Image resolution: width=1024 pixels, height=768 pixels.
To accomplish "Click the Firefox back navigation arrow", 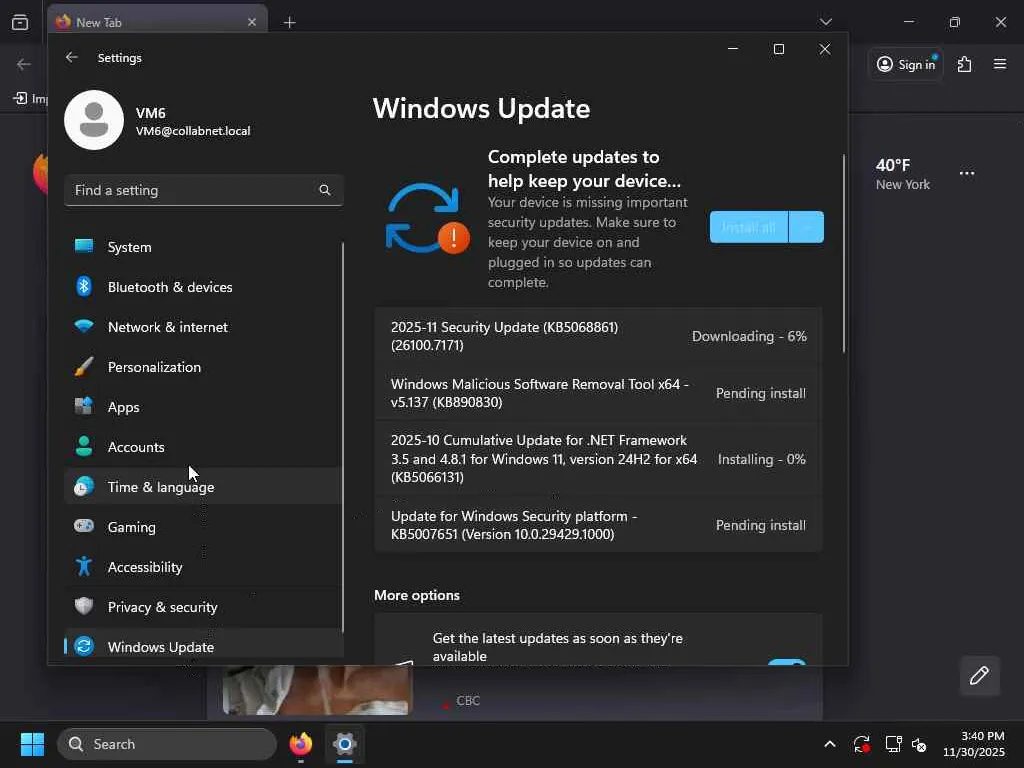I will (24, 64).
